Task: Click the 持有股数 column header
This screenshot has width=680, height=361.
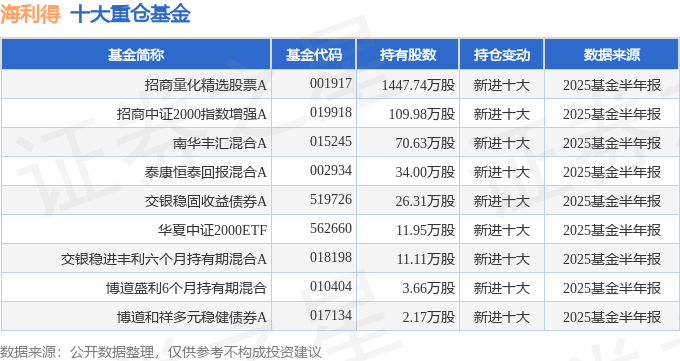Action: point(408,55)
